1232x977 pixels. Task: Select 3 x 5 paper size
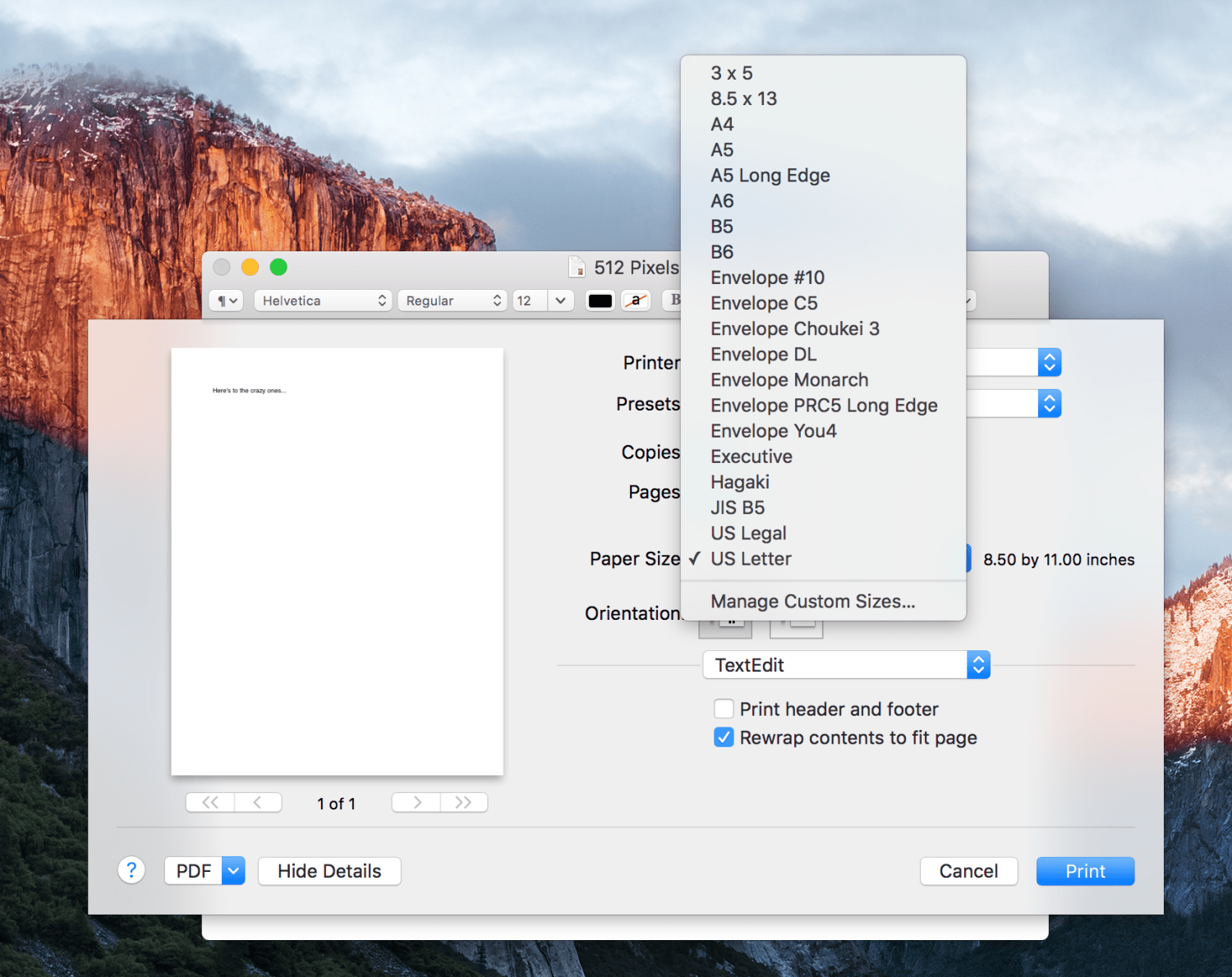pyautogui.click(x=823, y=73)
